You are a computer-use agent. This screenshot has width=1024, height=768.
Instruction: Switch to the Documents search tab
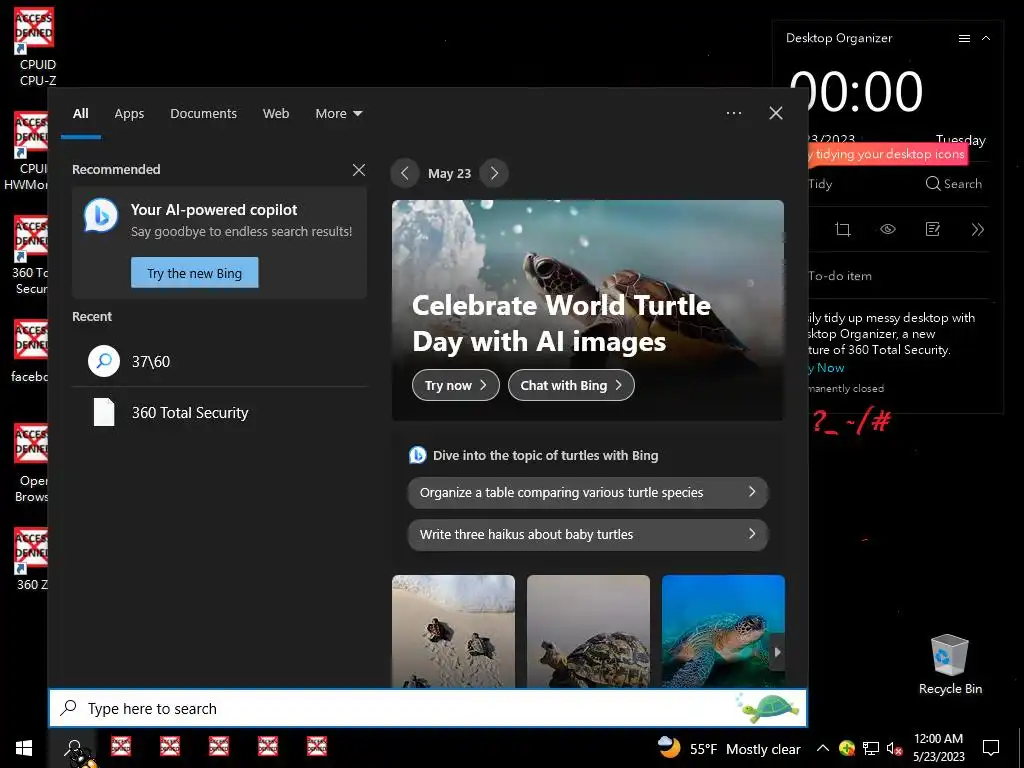pos(203,114)
